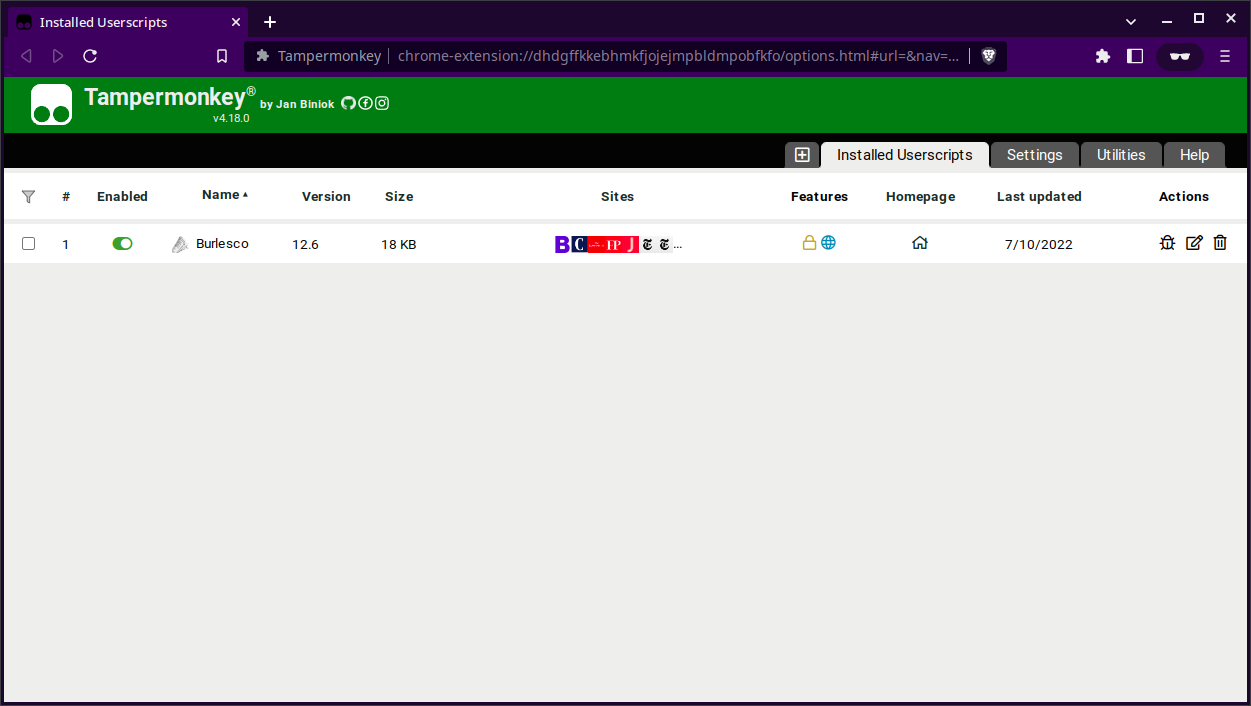Image resolution: width=1251 pixels, height=706 pixels.
Task: Click the red J site icon
Action: 631,244
